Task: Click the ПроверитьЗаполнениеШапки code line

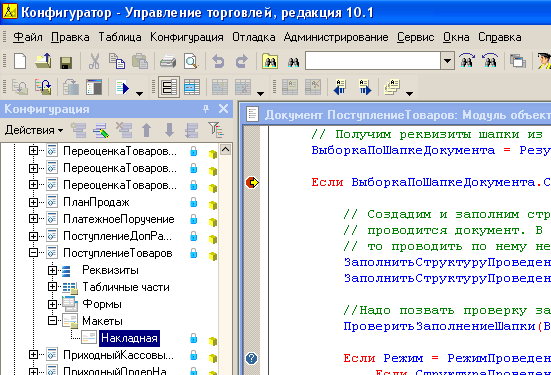Action: (x=447, y=326)
